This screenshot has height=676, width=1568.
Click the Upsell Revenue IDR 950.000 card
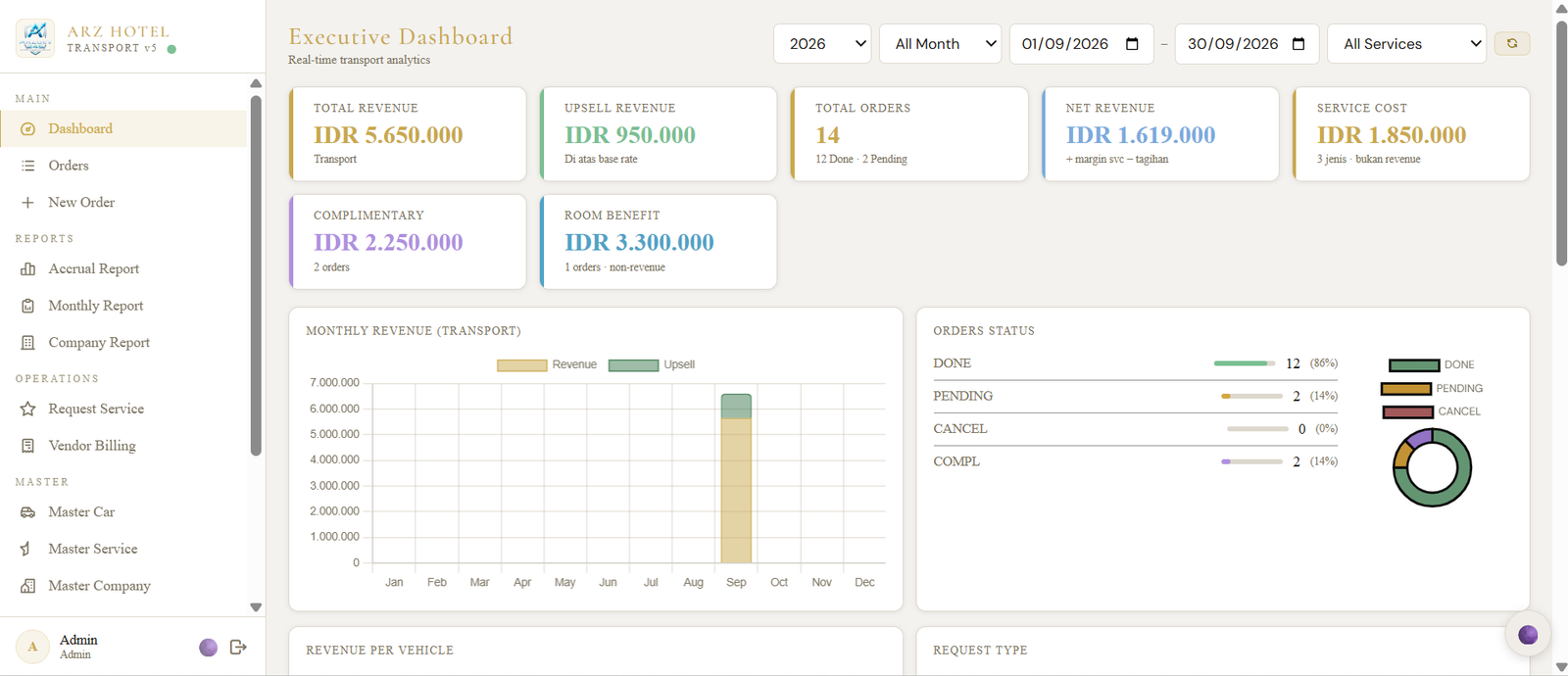(659, 134)
